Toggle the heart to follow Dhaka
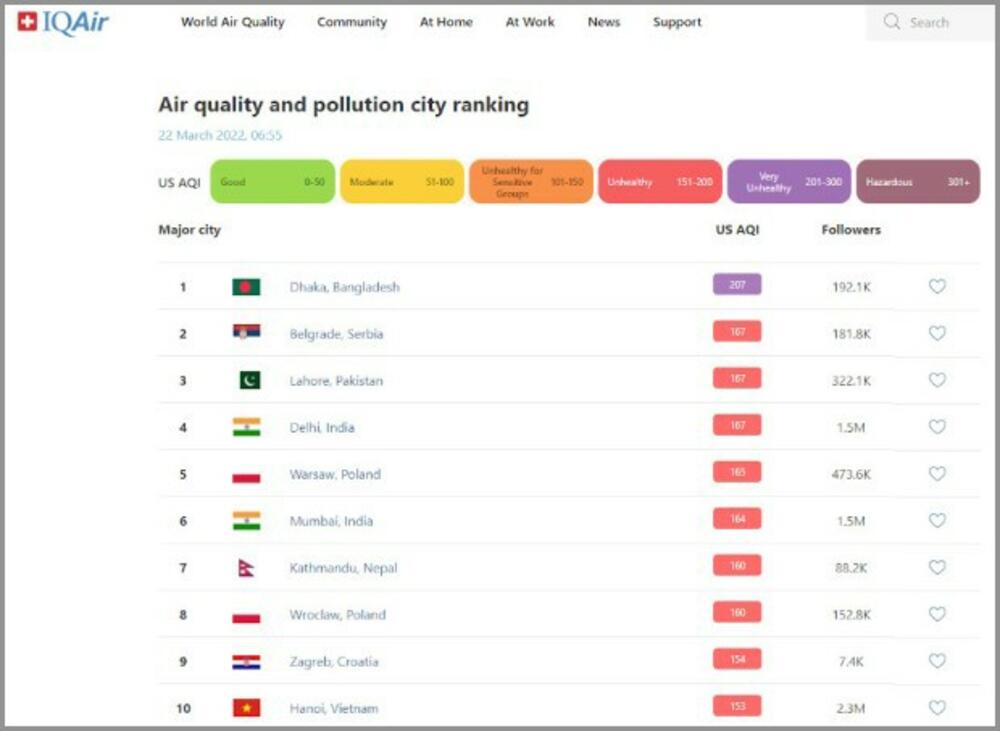This screenshot has width=1000, height=731. [937, 286]
